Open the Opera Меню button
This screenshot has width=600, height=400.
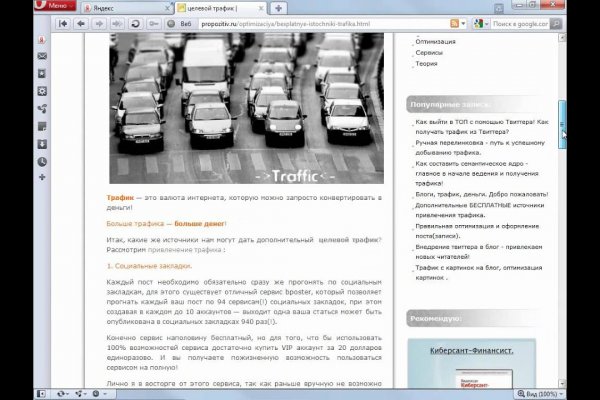[x=52, y=5]
